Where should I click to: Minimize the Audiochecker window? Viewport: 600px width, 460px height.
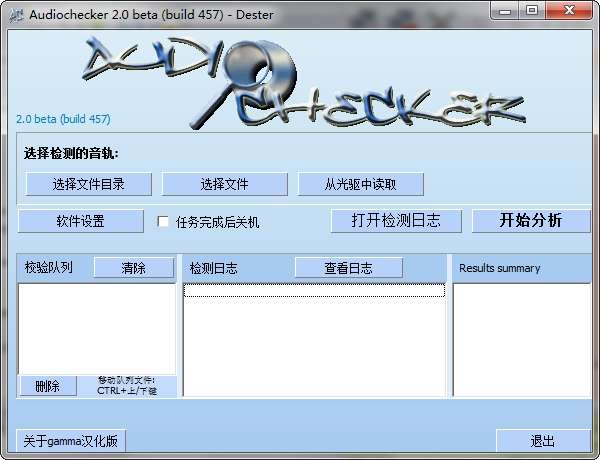[x=505, y=11]
